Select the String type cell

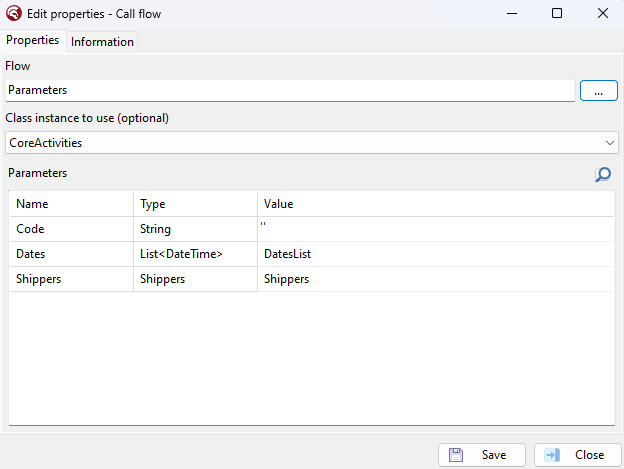(x=195, y=229)
